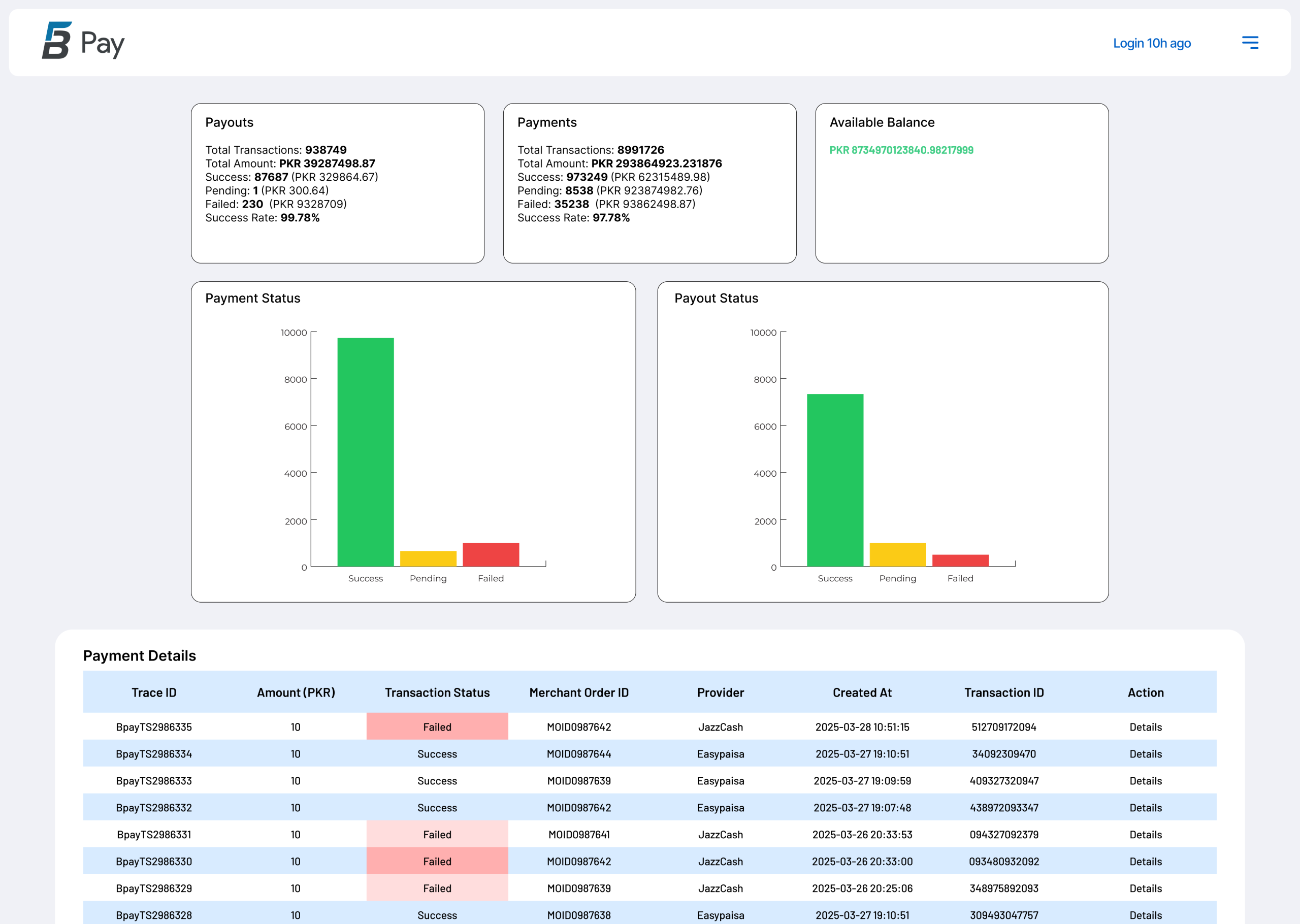Click green Success bar in Payment Status chart

[x=365, y=452]
